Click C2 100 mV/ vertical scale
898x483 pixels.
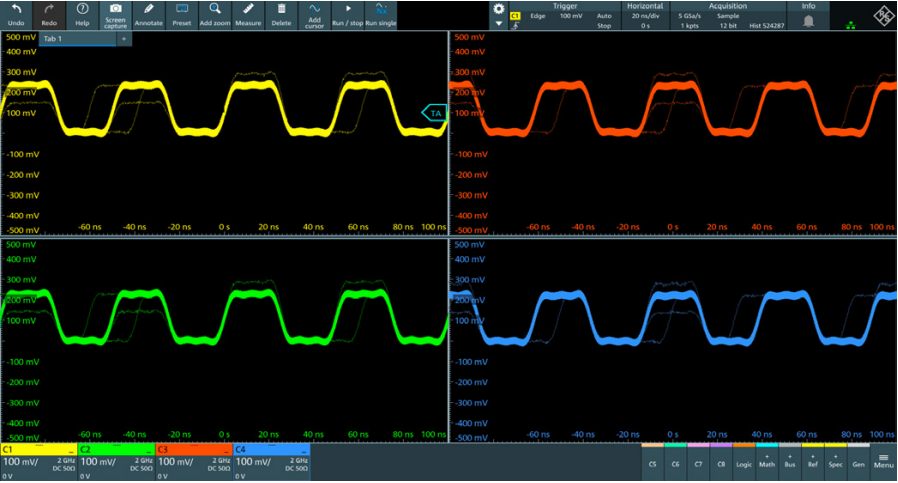tap(98, 462)
